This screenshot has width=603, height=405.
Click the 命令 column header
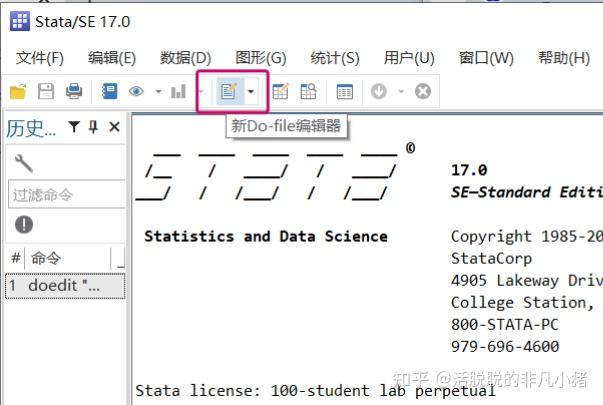[x=46, y=258]
